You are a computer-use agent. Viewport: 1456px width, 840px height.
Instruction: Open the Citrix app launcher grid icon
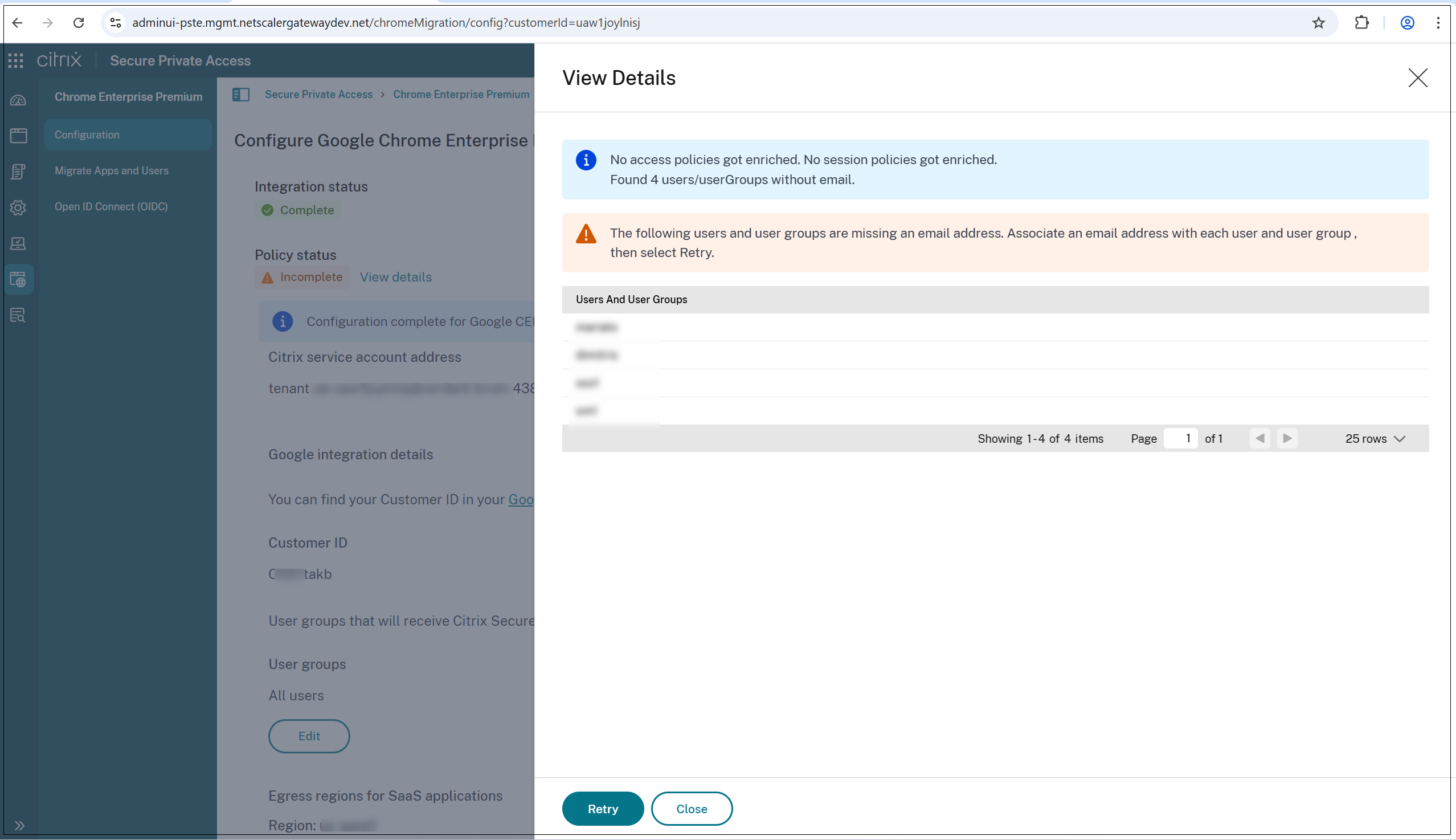(x=15, y=60)
